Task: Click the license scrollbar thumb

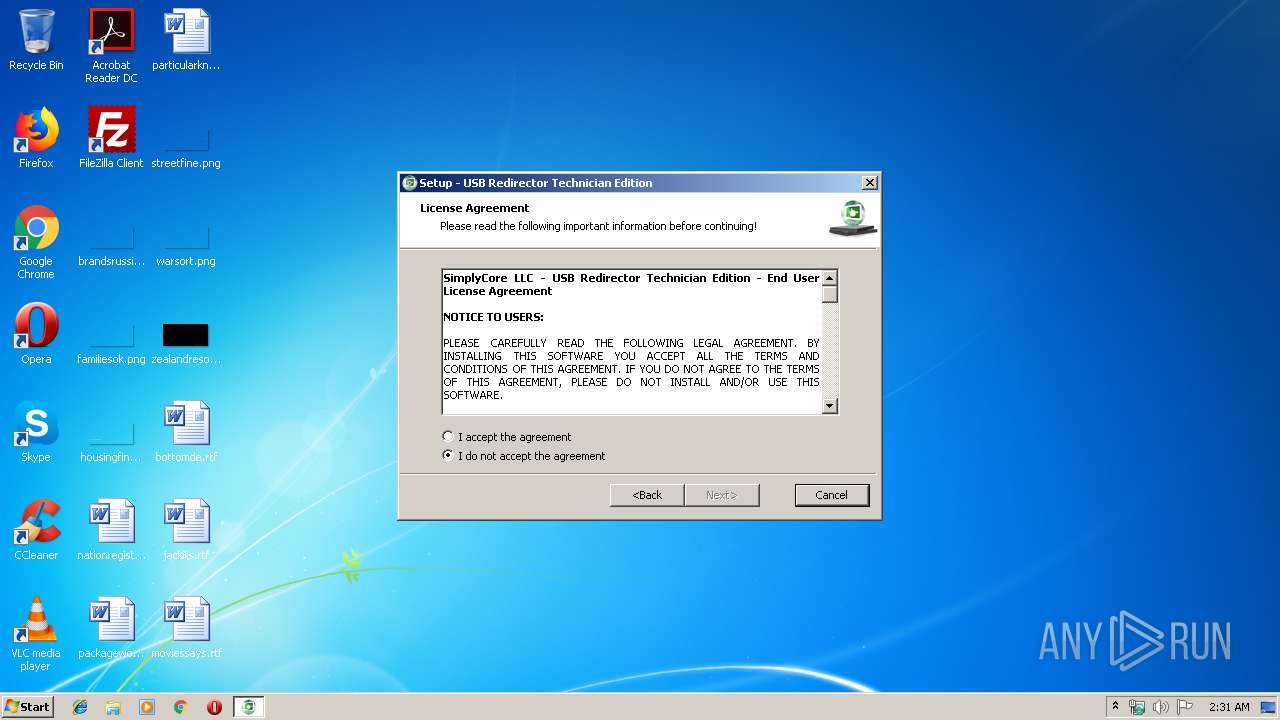Action: pos(830,294)
